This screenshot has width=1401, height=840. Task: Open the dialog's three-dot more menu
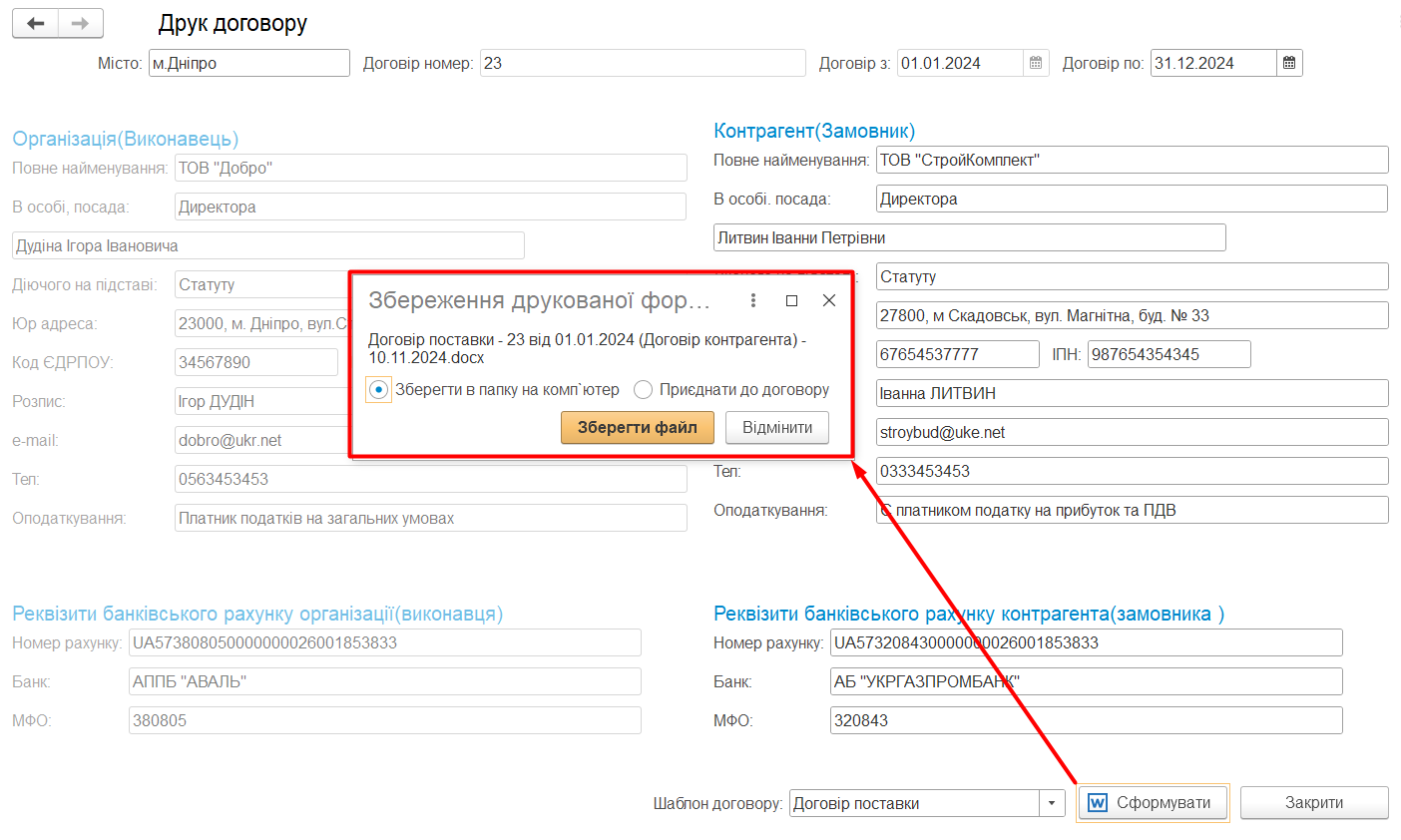753,300
